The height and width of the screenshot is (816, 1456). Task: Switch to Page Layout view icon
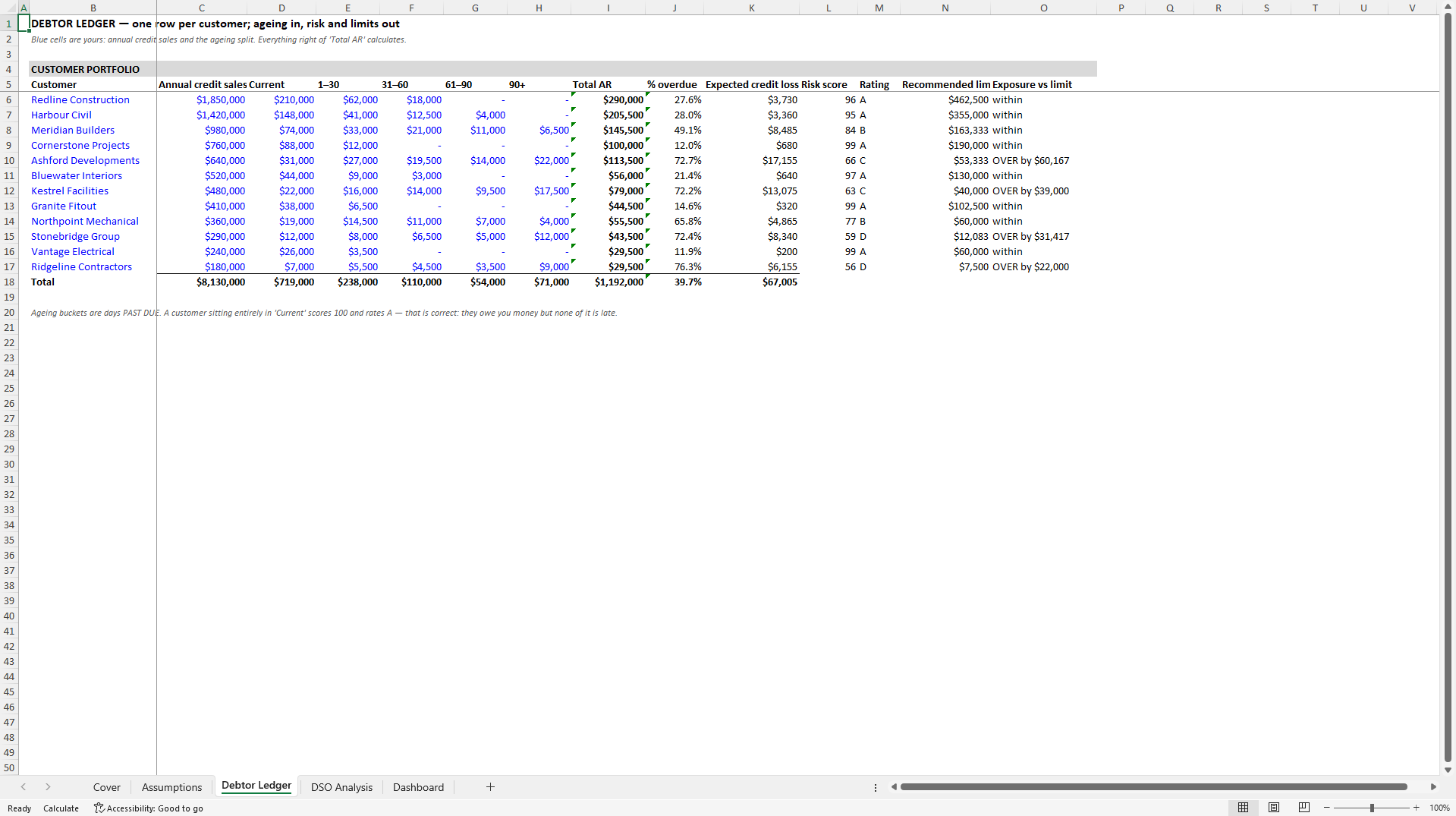(x=1274, y=808)
